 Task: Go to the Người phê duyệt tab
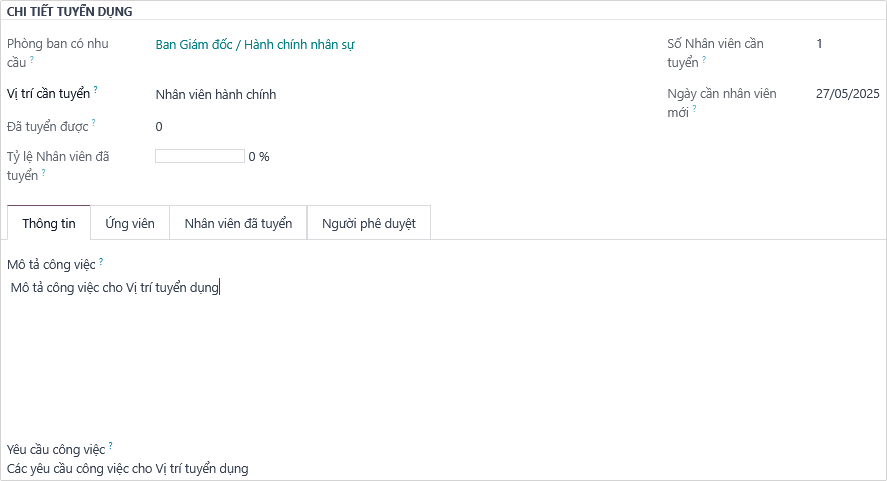coord(368,223)
